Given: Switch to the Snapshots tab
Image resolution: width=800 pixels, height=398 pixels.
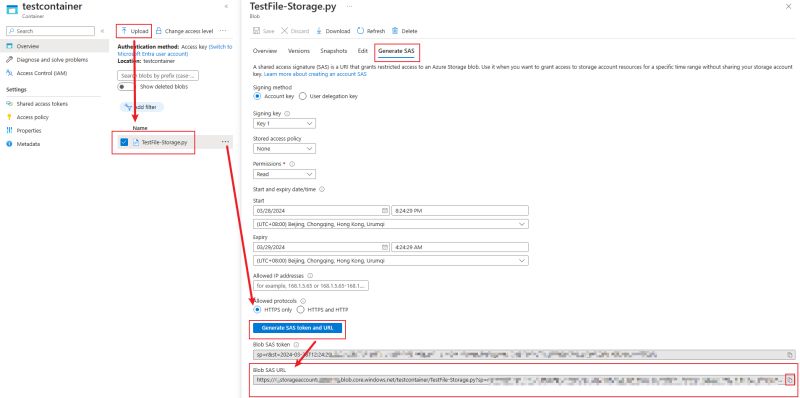Looking at the screenshot, I should [334, 51].
